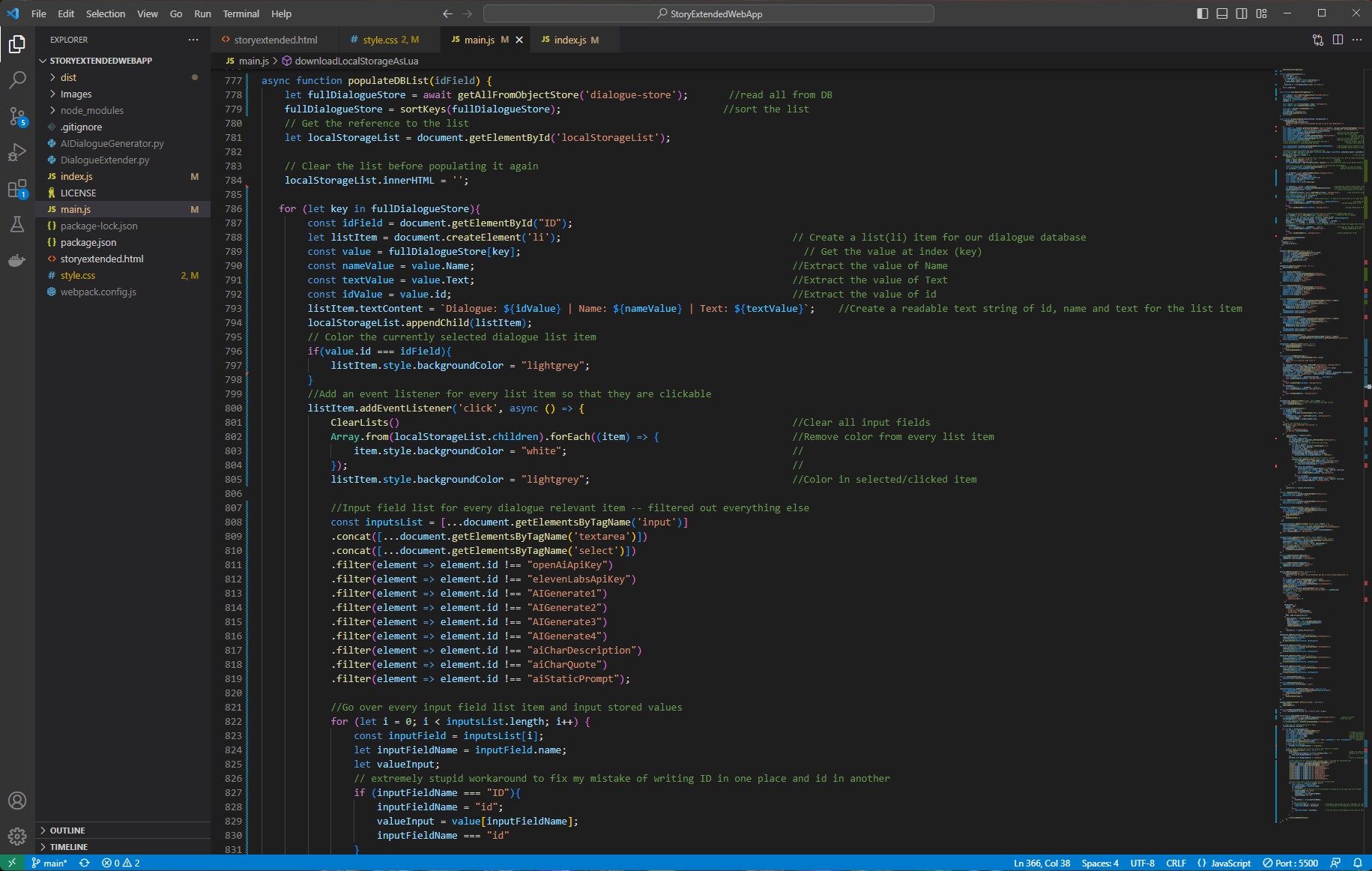This screenshot has width=1372, height=871.
Task: Open the Manage settings gear
Action: click(17, 836)
